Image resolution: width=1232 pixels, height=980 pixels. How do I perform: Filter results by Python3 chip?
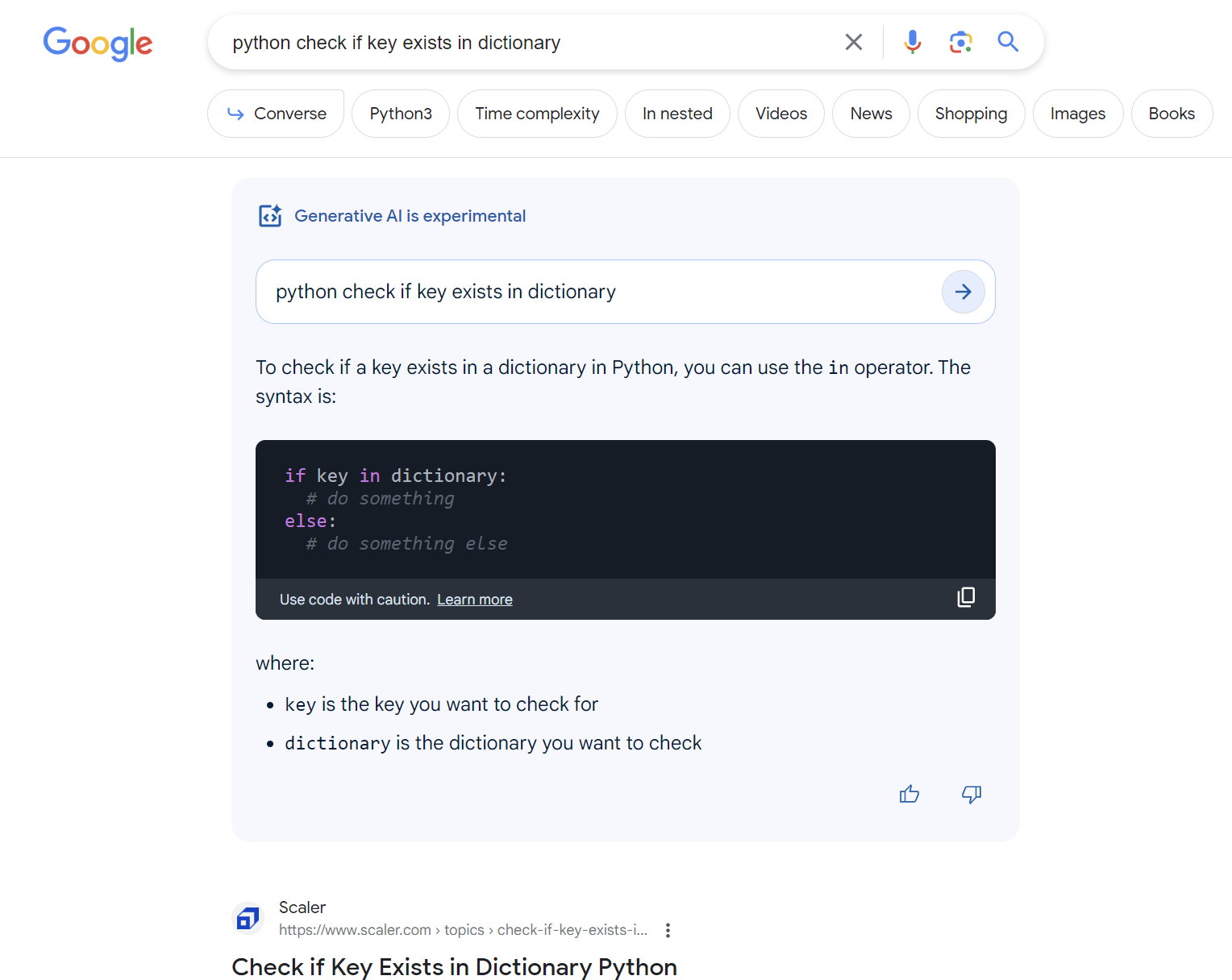[x=401, y=114]
